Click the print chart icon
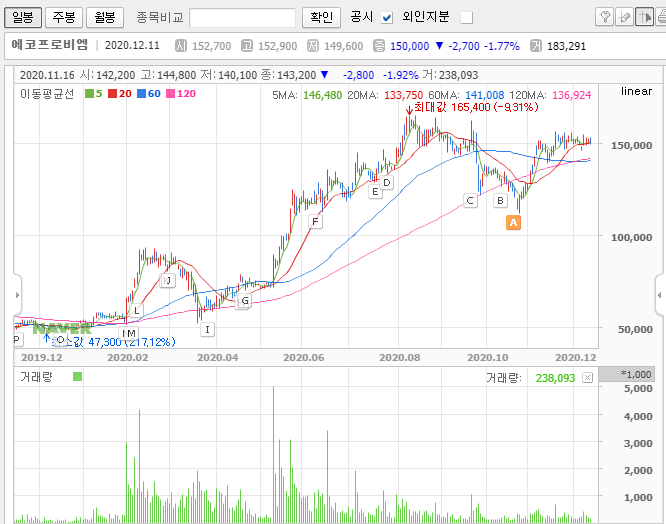 pos(661,17)
